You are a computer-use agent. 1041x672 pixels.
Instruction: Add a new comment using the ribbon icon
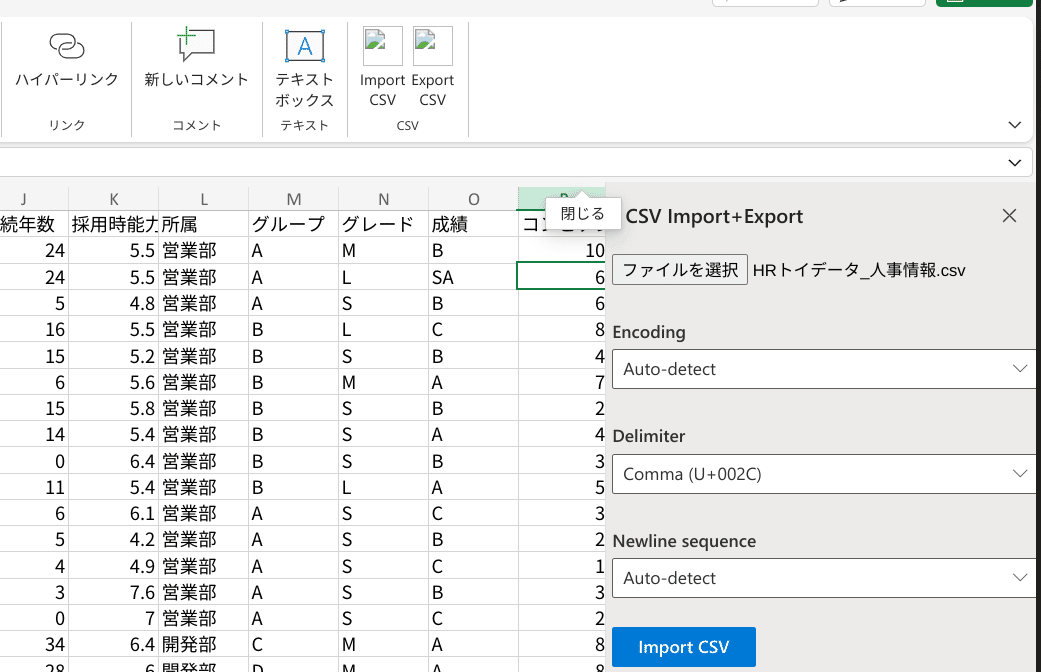(195, 60)
